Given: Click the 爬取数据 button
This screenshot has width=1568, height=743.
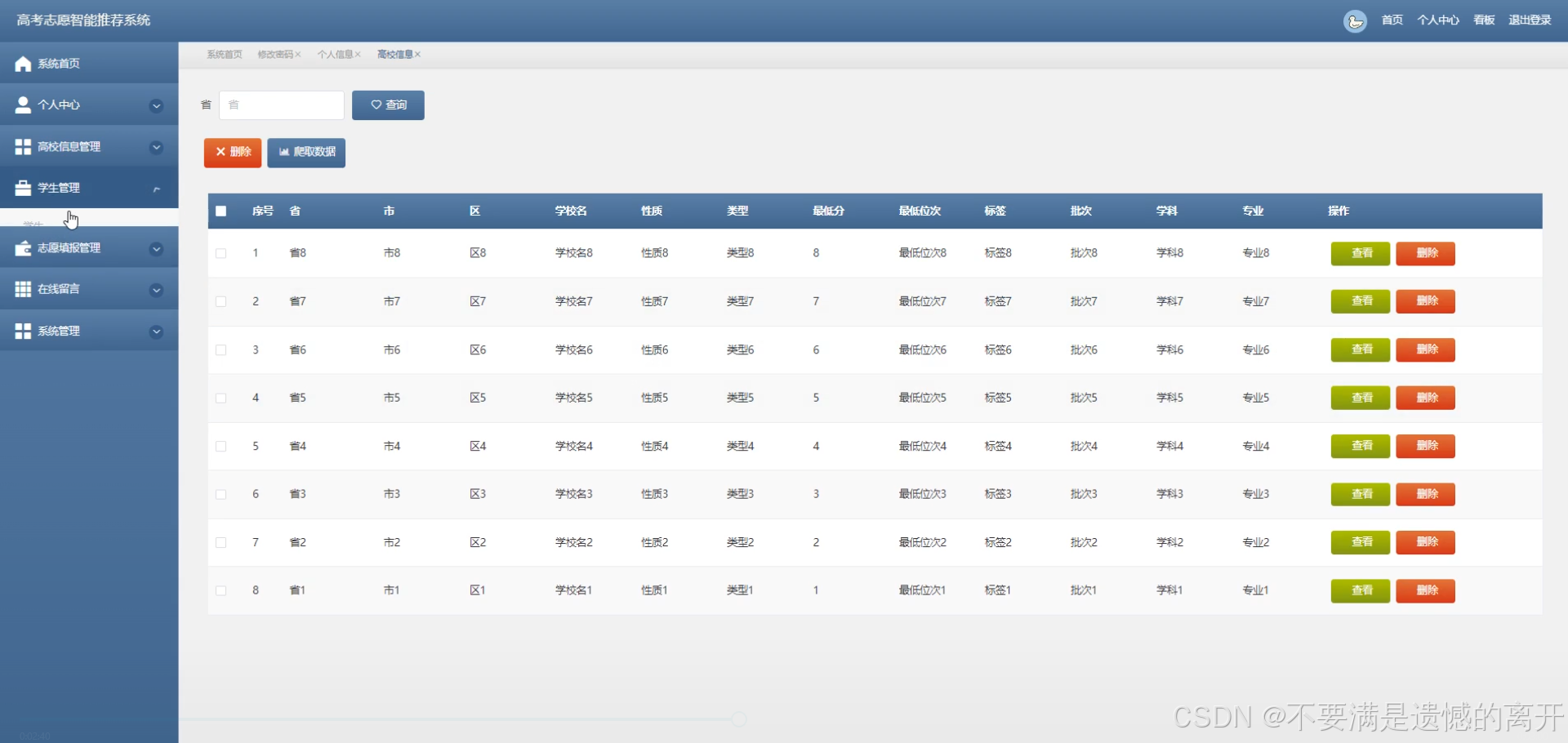Looking at the screenshot, I should 306,153.
